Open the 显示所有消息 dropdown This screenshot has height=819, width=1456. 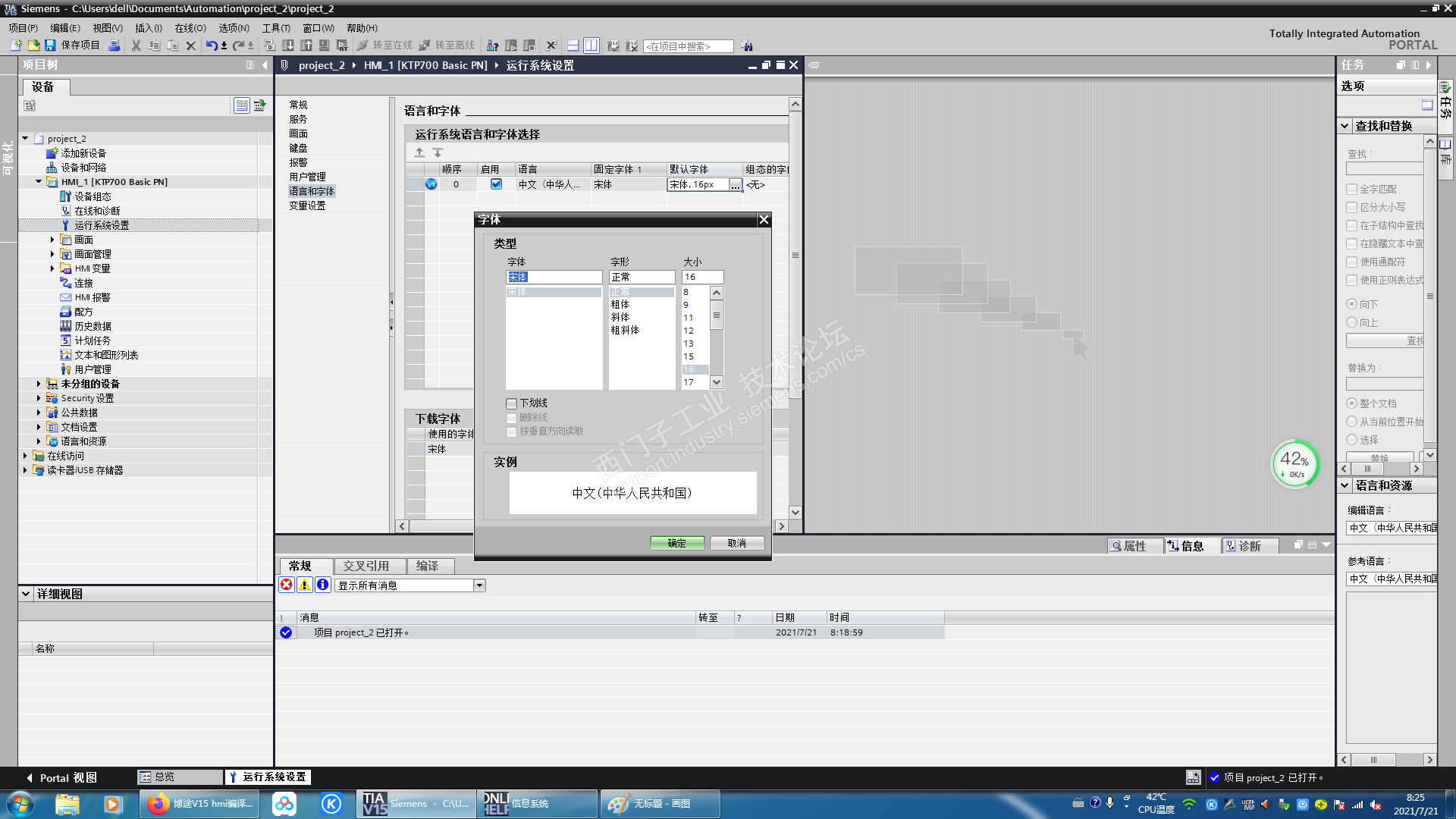(479, 585)
